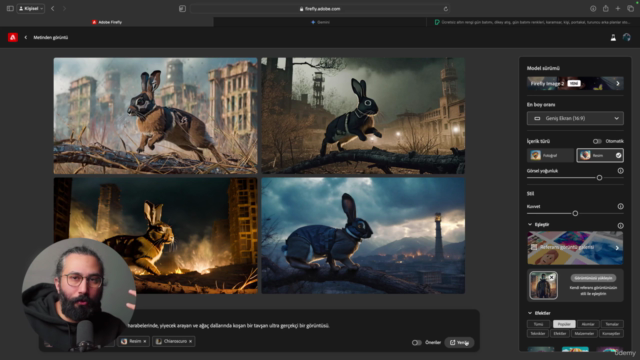The width and height of the screenshot is (640, 360).
Task: Click the Görüntünüzü yükleyin button
Action: 593,278
